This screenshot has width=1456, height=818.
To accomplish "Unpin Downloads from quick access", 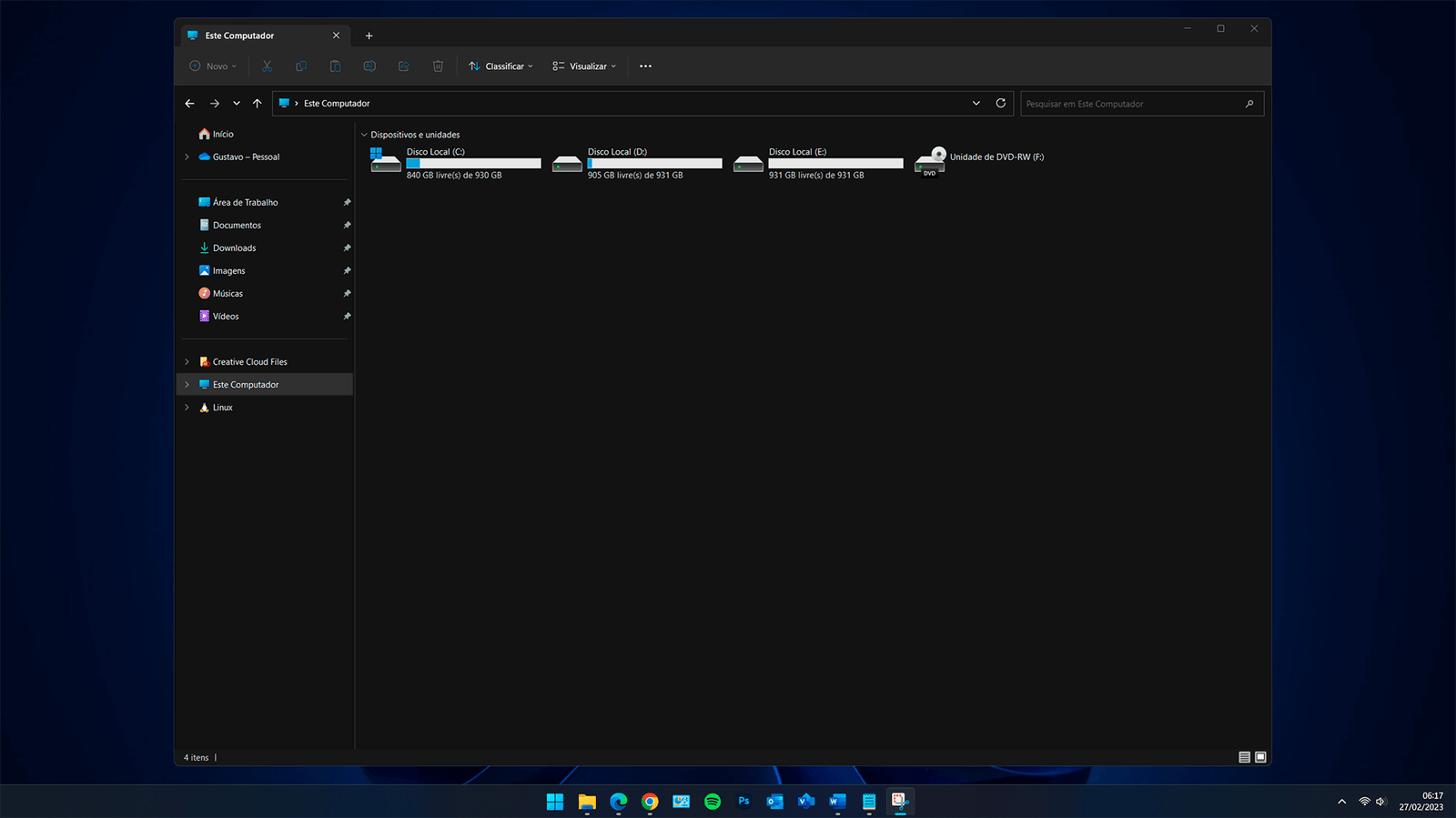I will pyautogui.click(x=347, y=248).
